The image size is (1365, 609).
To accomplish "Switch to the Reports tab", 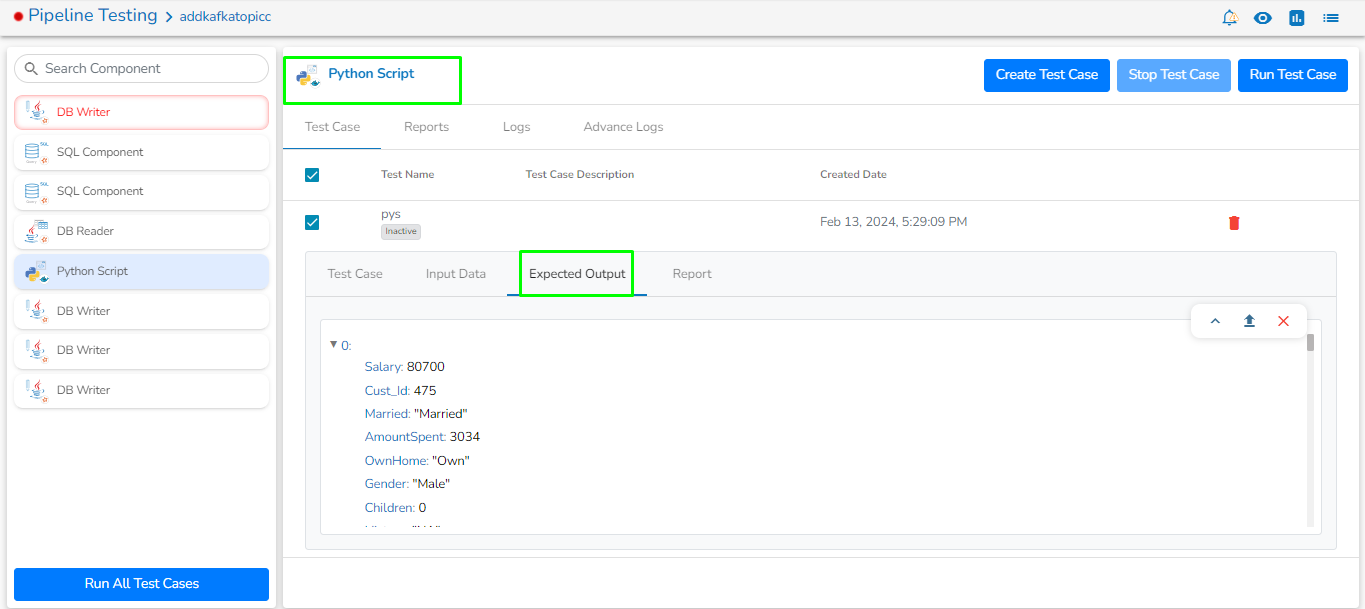I will click(426, 127).
